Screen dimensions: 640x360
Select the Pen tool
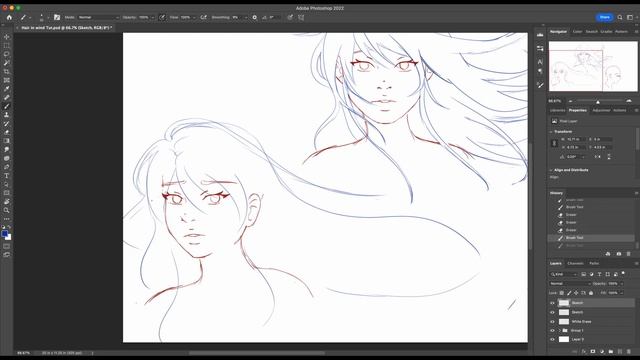click(7, 167)
